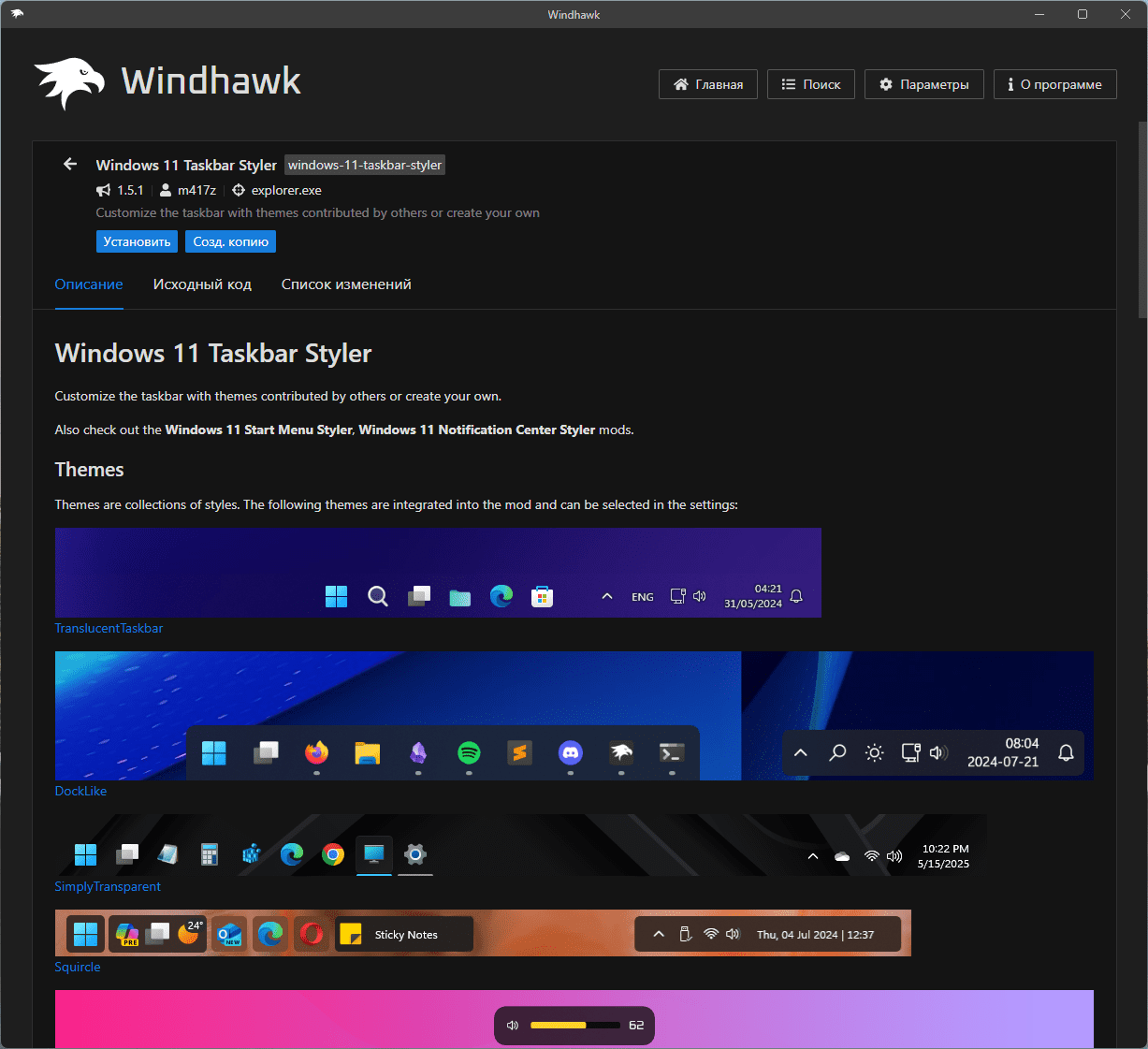Viewport: 1148px width, 1049px height.
Task: Click the Spotify icon in DockLike preview
Action: pyautogui.click(x=469, y=752)
